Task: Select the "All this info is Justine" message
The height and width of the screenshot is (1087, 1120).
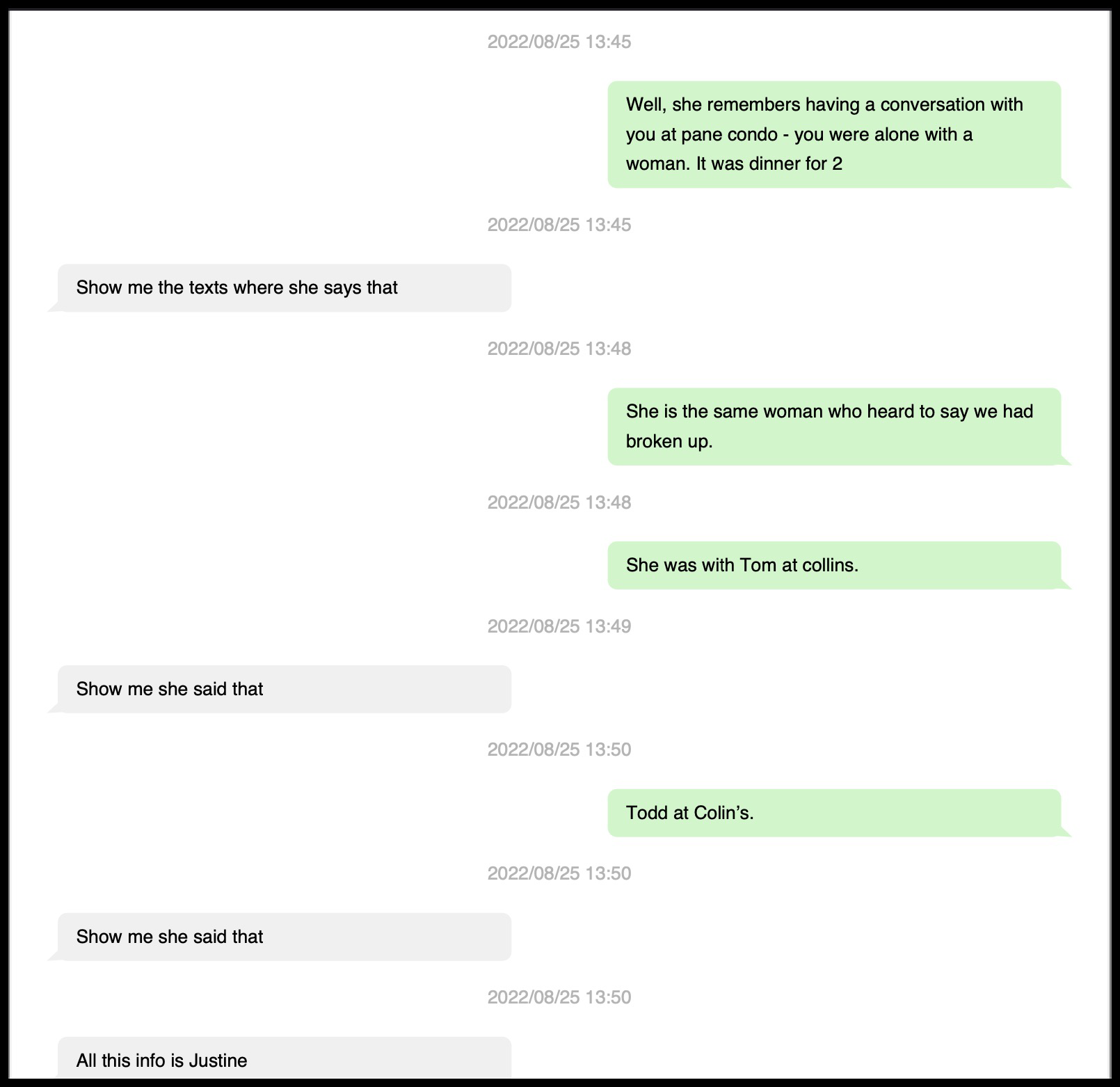Action: click(284, 1060)
